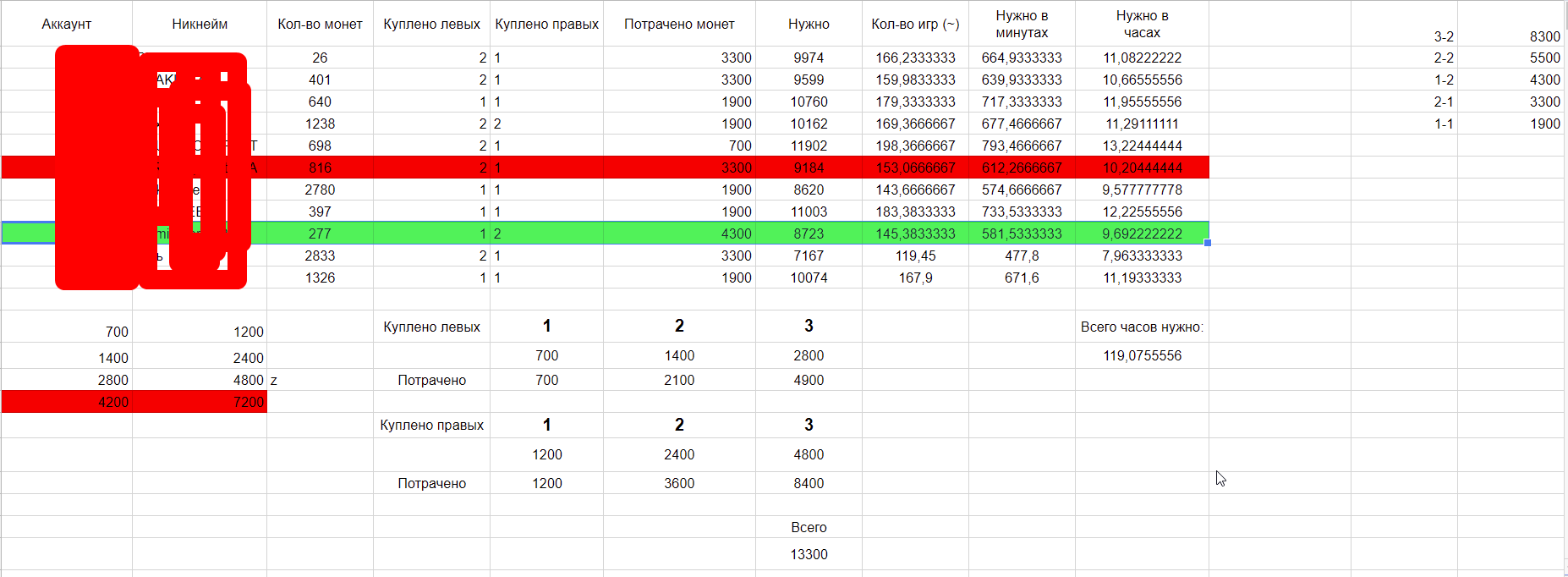Click the coin count cell '2780'
1568x577 pixels.
320,190
